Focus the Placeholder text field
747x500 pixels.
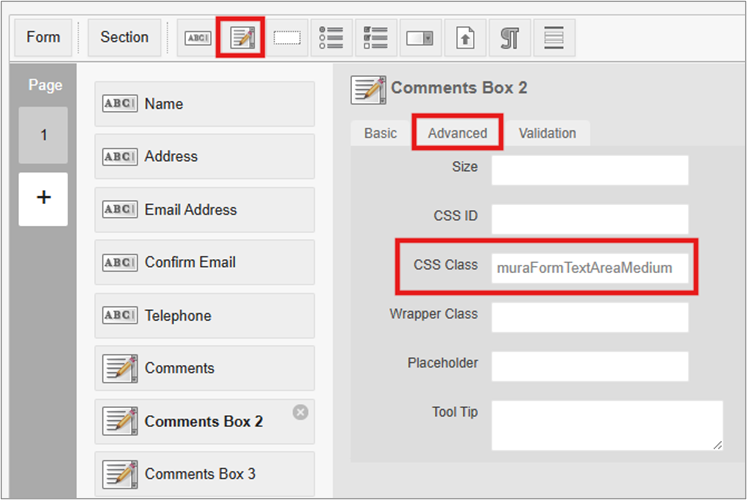tap(590, 366)
